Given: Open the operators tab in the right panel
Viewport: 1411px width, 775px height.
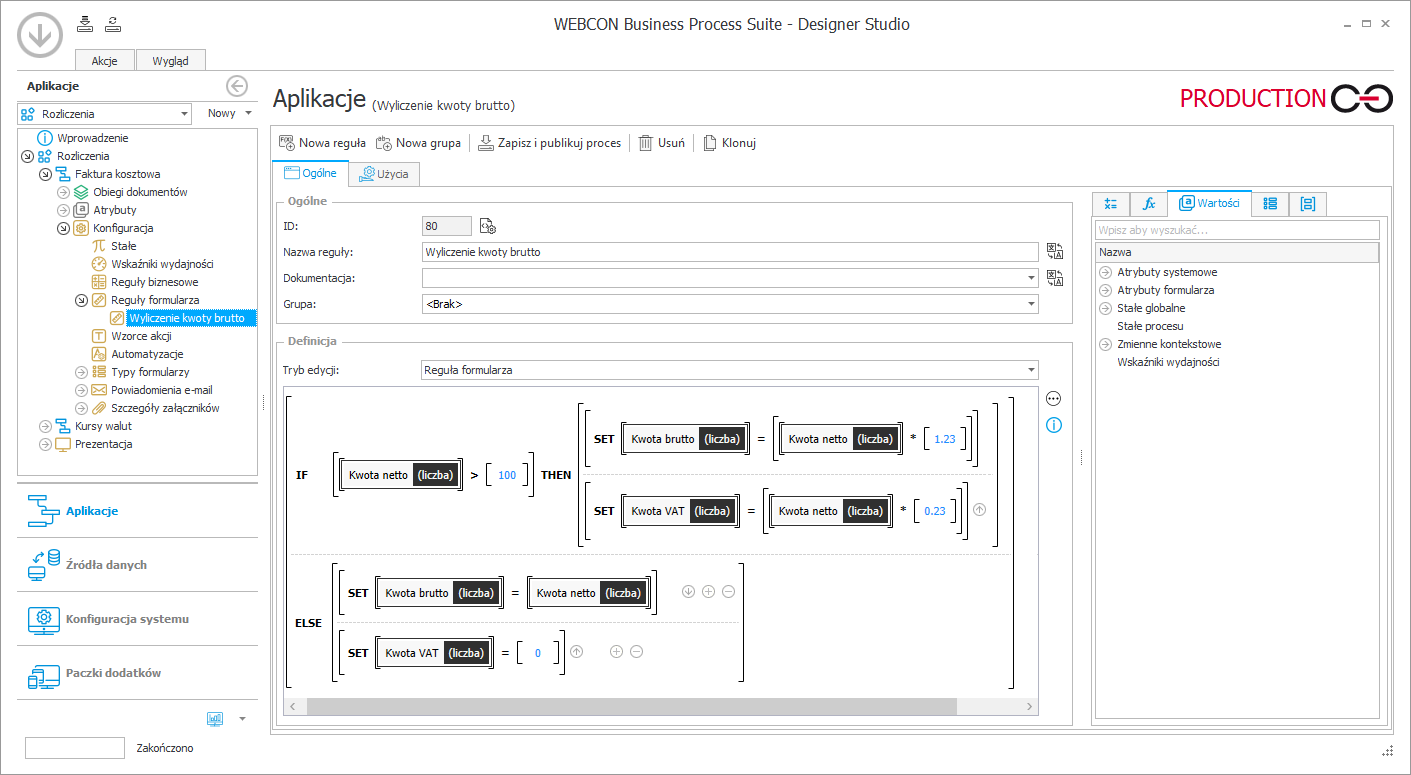Looking at the screenshot, I should [x=1110, y=203].
